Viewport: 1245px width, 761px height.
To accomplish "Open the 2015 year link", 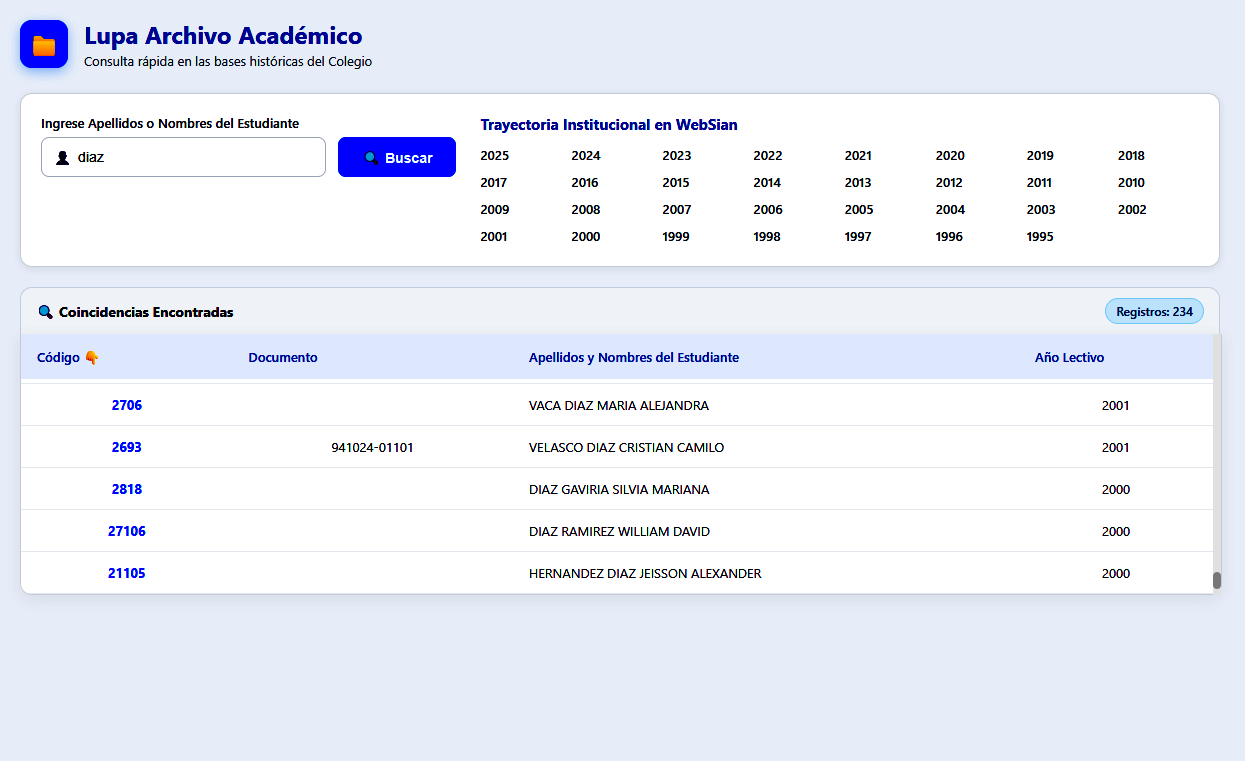I will tap(676, 183).
